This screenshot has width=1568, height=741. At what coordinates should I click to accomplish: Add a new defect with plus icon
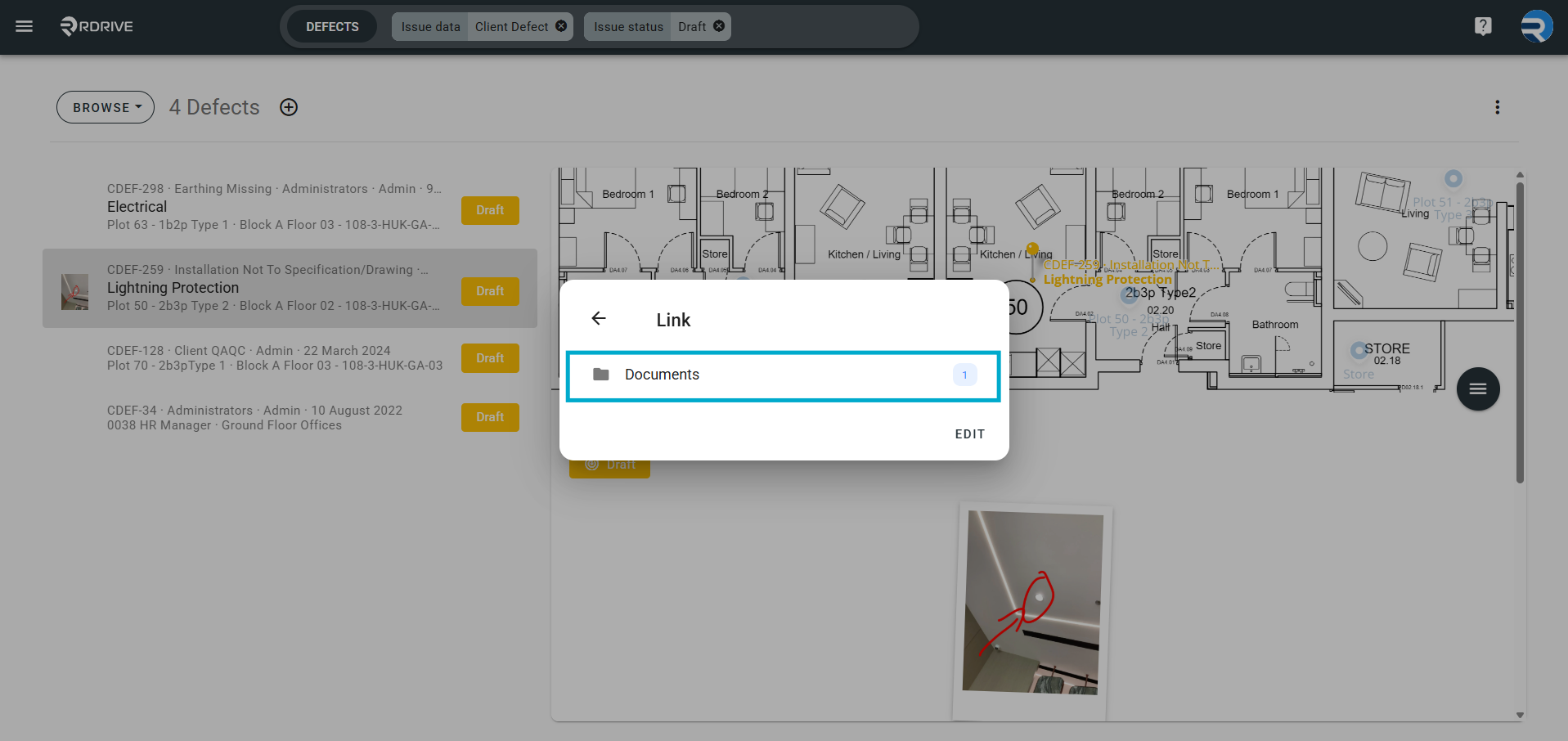click(289, 107)
